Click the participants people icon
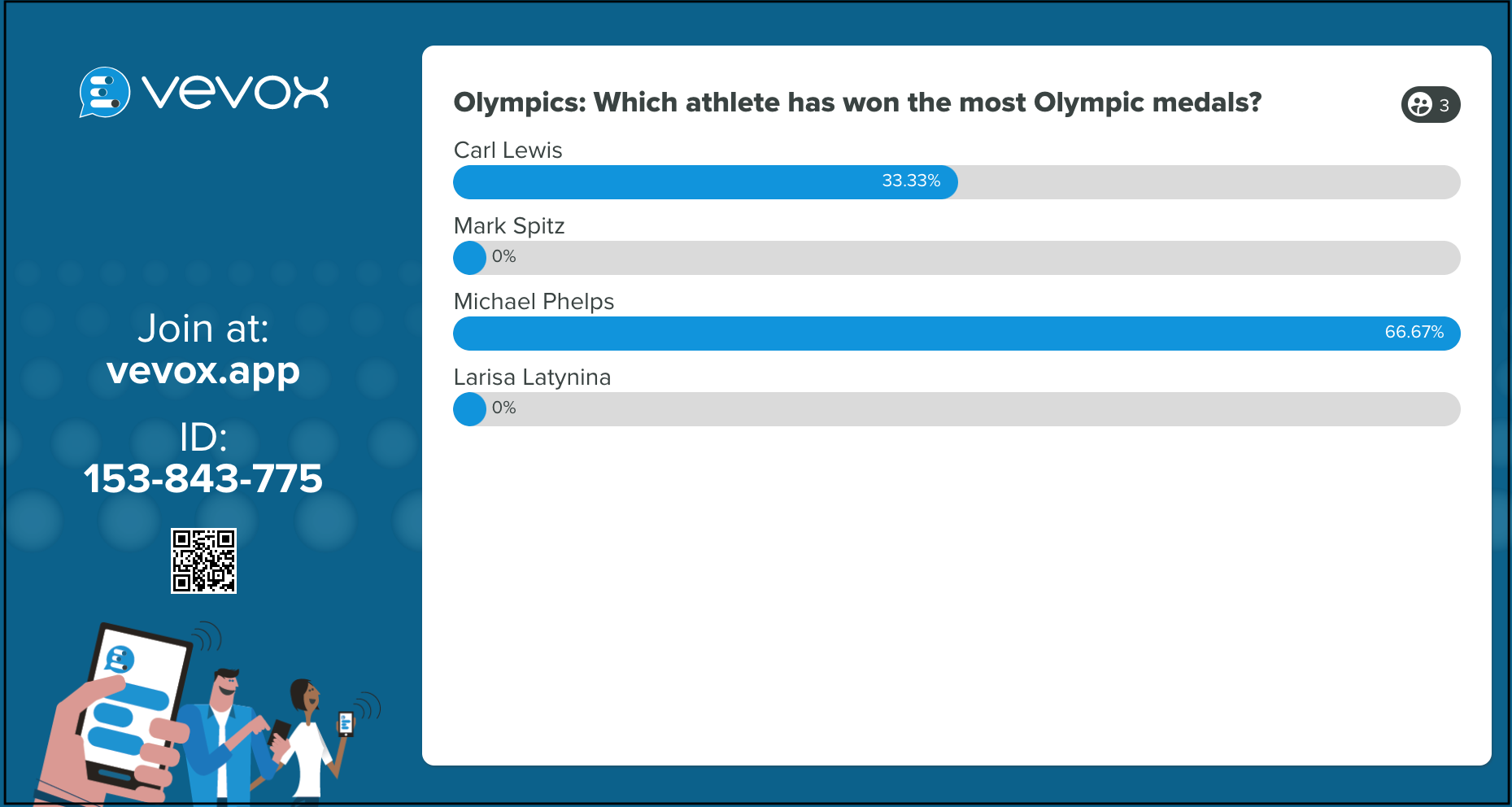 [x=1421, y=104]
